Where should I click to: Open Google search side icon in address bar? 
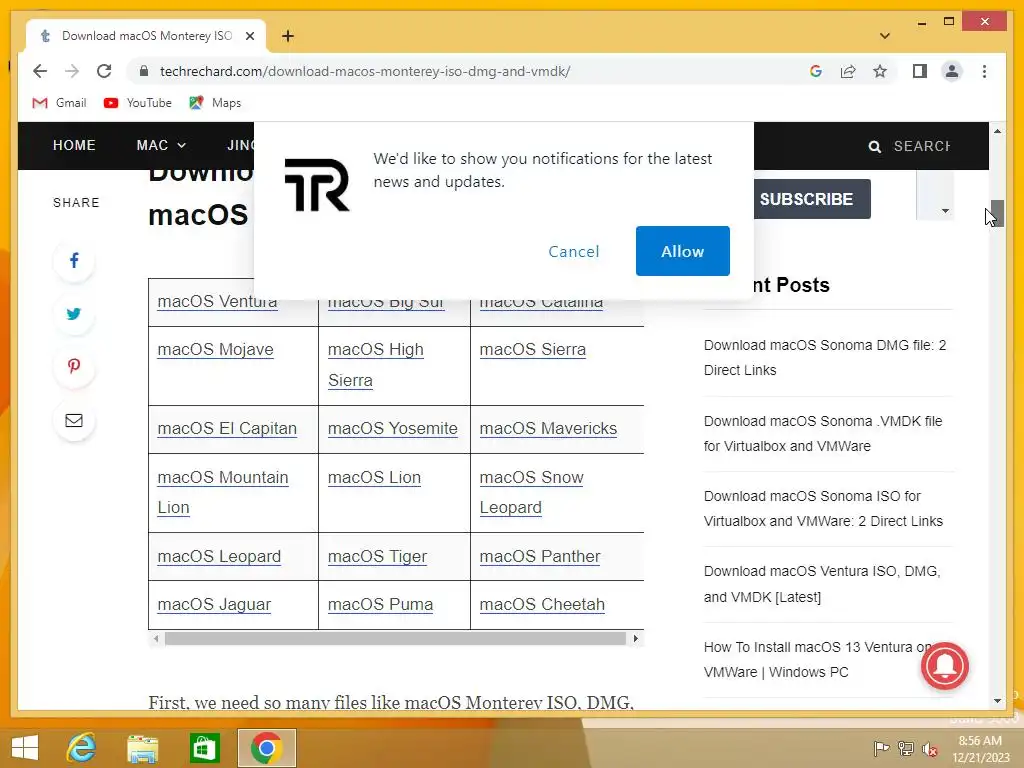coord(816,71)
